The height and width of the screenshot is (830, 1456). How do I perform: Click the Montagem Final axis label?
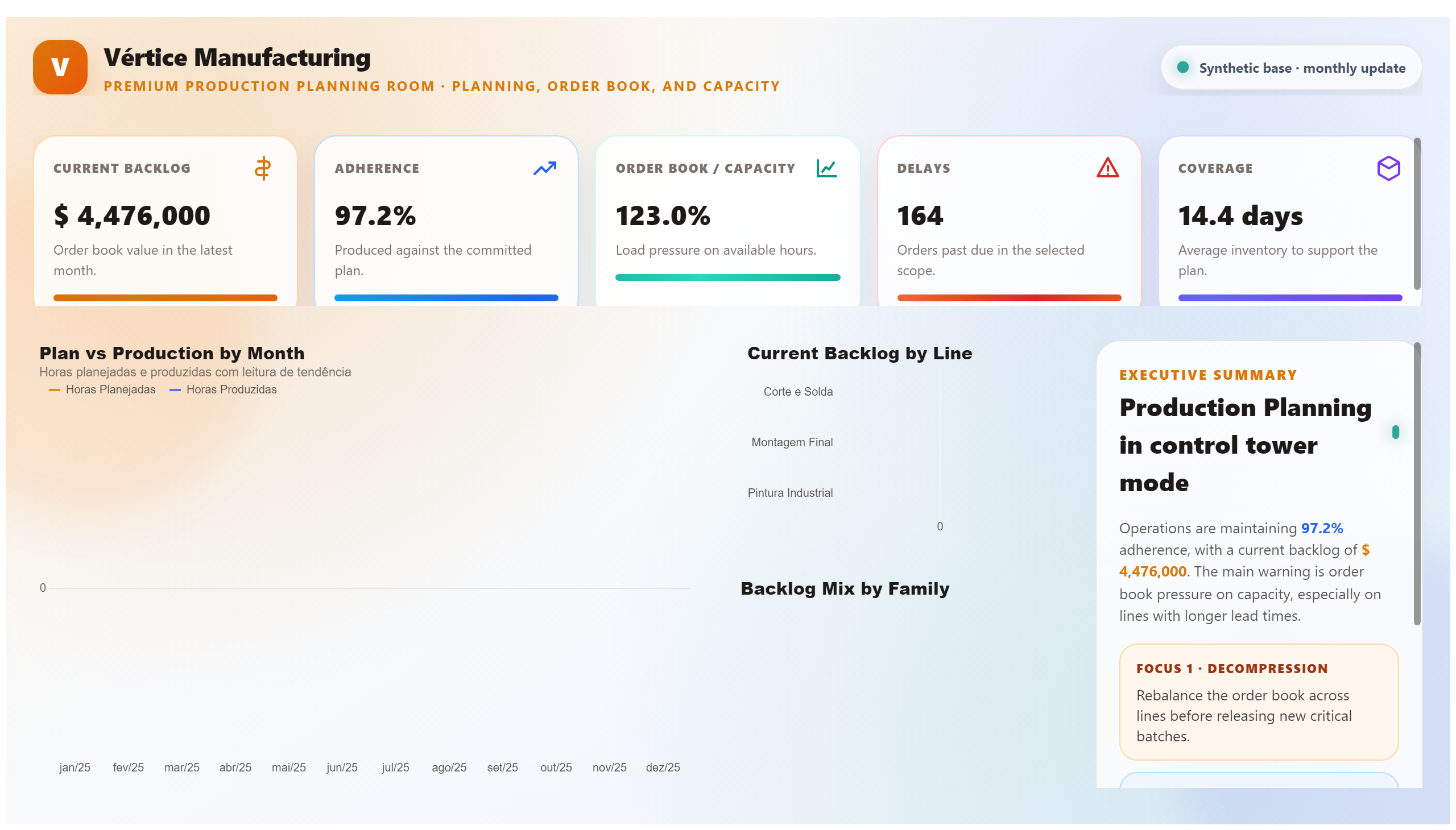tap(792, 442)
